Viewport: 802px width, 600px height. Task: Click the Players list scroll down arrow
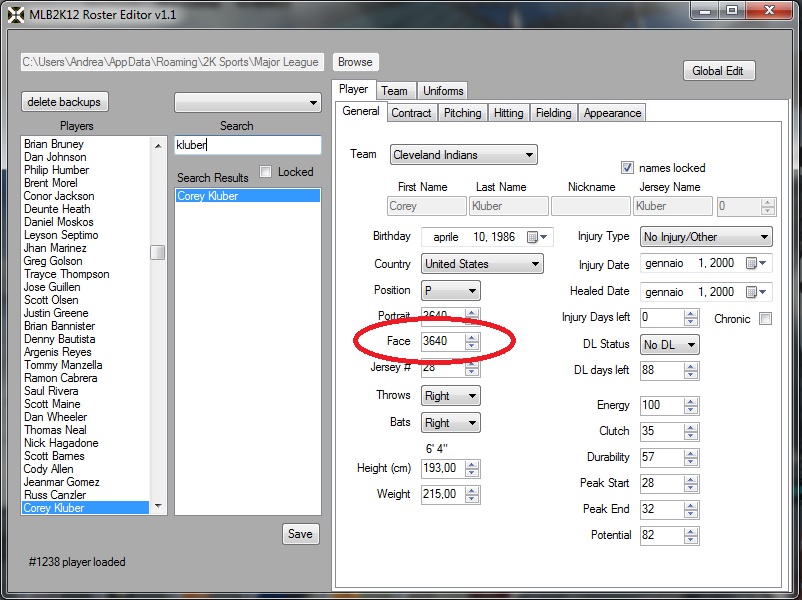pyautogui.click(x=158, y=506)
